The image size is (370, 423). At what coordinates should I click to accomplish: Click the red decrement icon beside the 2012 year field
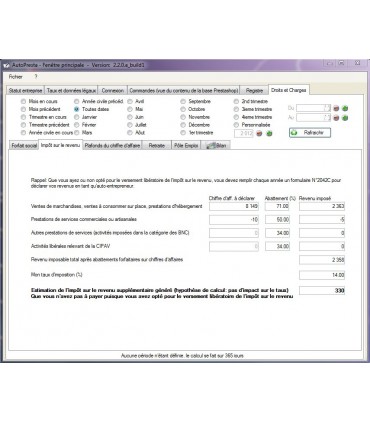[x=259, y=133]
